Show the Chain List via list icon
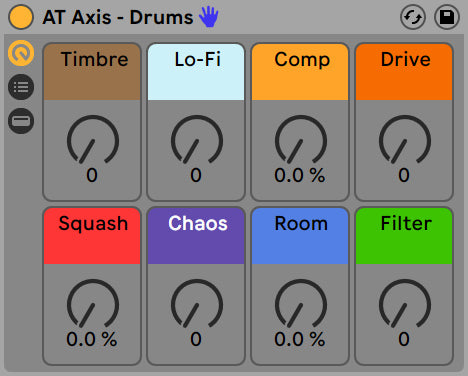This screenshot has width=468, height=376. [x=21, y=87]
